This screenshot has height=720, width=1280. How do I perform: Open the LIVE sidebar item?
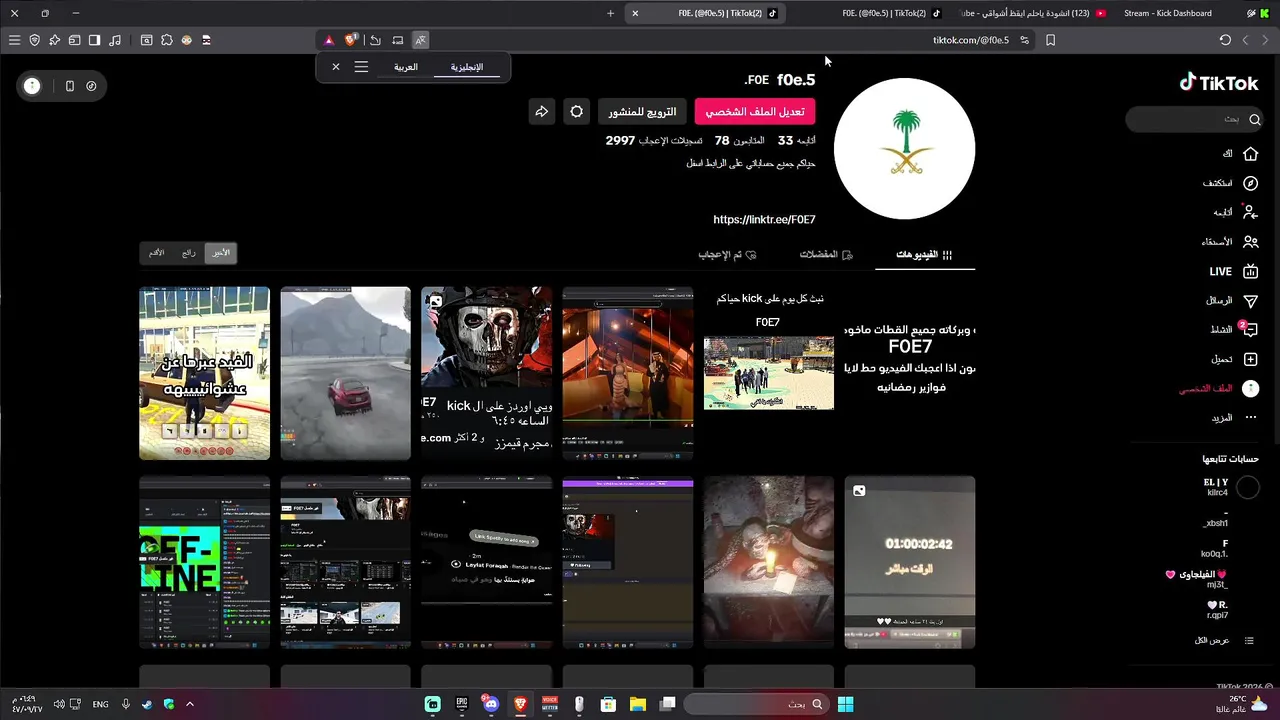point(1233,271)
